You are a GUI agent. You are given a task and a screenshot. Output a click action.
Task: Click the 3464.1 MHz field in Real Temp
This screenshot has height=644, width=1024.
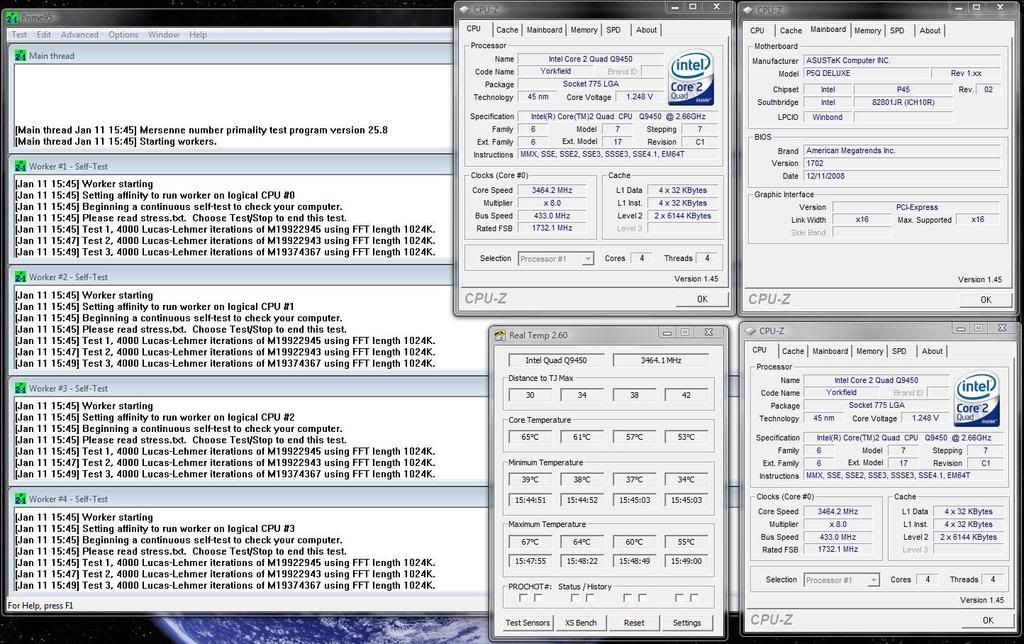(661, 361)
